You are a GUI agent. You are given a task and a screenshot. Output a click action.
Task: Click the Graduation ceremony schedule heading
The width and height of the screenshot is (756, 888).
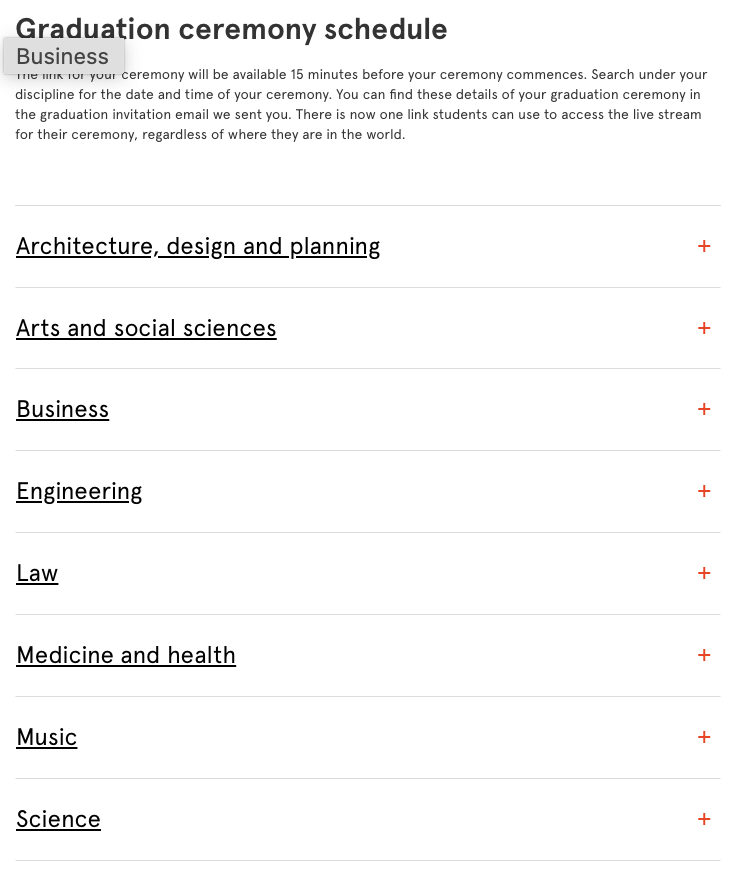tap(231, 28)
